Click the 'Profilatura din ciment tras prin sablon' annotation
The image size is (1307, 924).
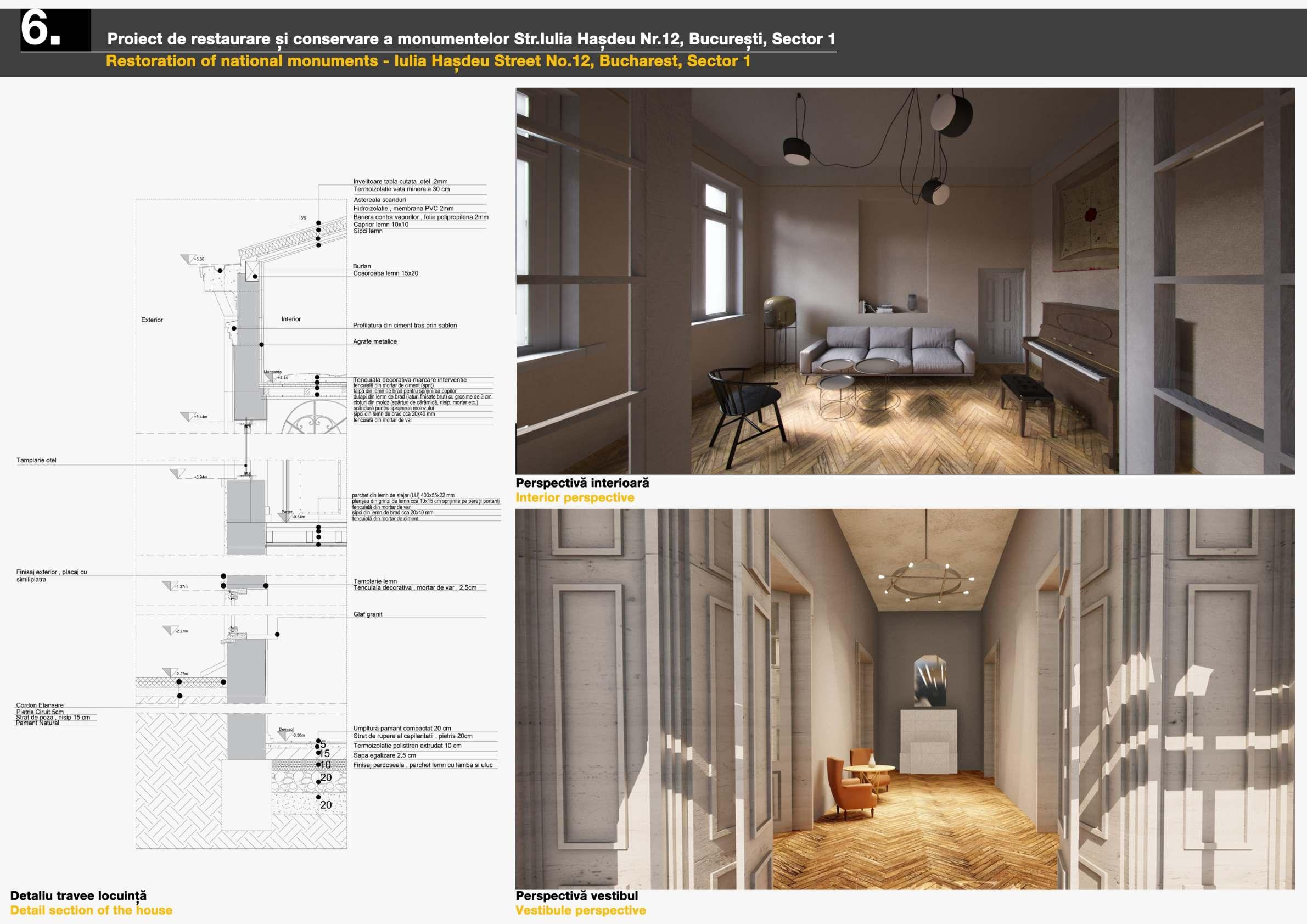405,326
